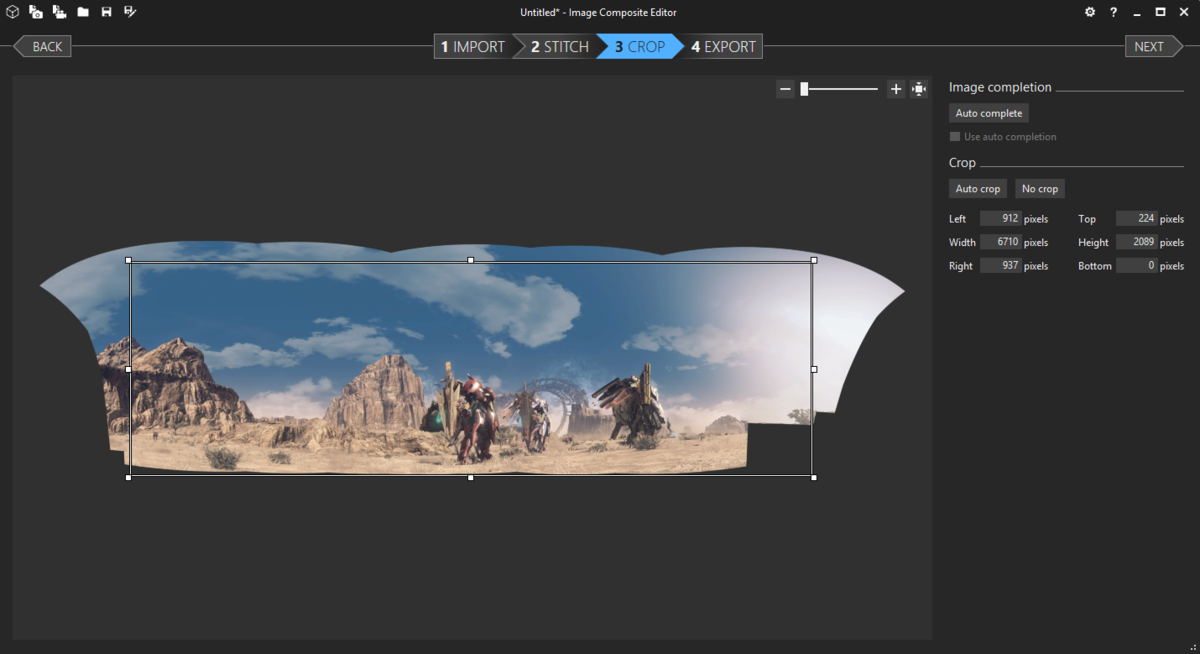Image resolution: width=1200 pixels, height=654 pixels.
Task: Click the Save As icon with pencil
Action: pos(130,12)
